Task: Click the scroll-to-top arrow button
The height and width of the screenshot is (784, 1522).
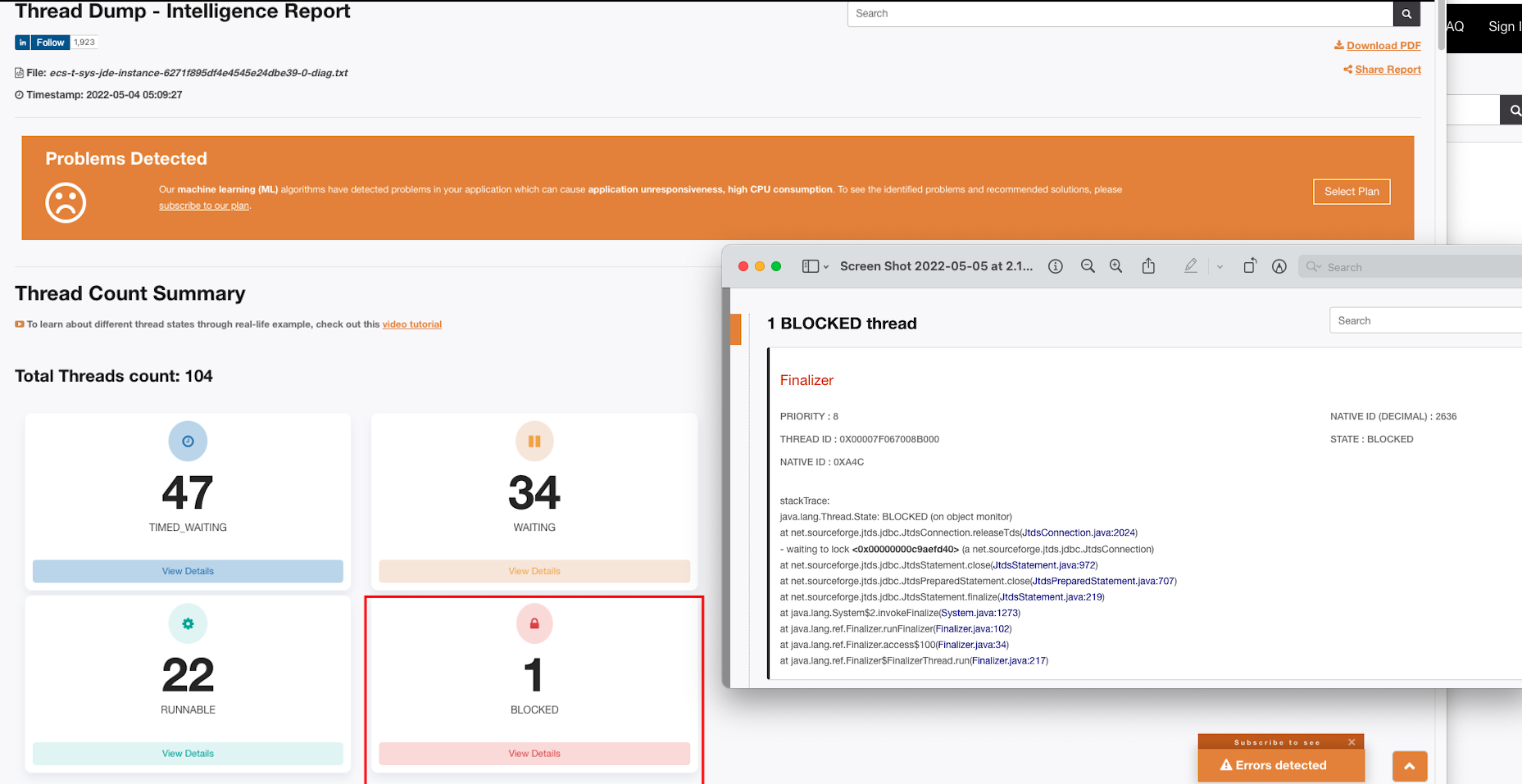Action: (1409, 766)
